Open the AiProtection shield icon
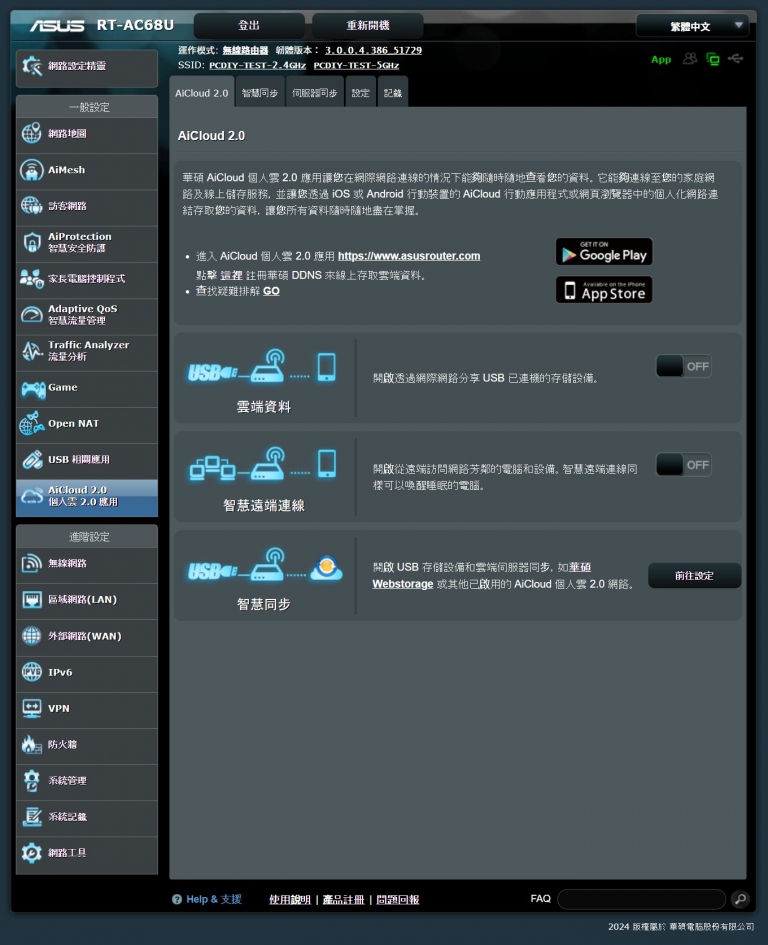This screenshot has height=945, width=768. [x=32, y=242]
